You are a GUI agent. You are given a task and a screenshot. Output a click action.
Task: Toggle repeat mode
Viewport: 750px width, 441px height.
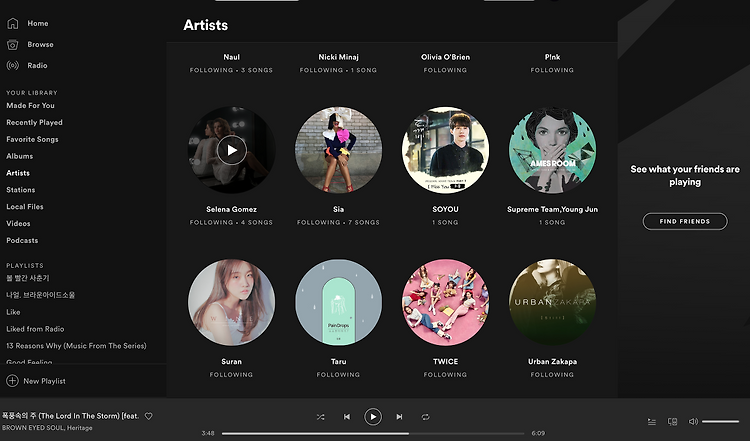pos(425,417)
